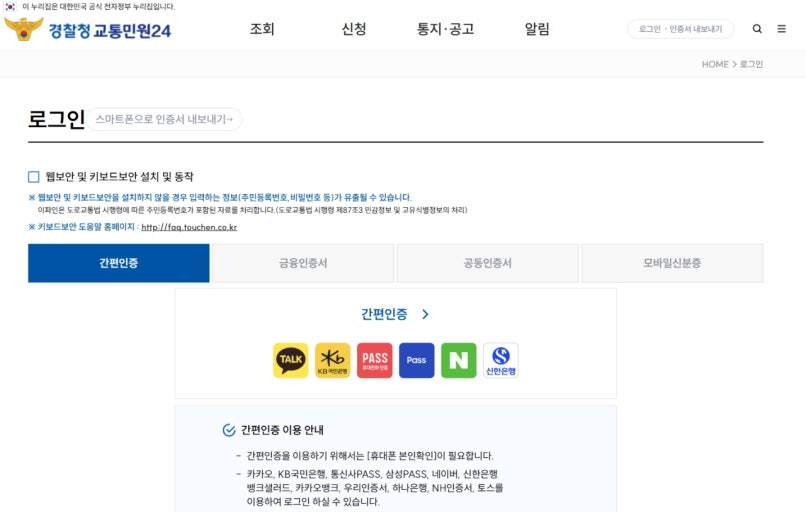Open the 통지·공고 menu
Viewport: 806px width, 512px height.
[x=445, y=29]
